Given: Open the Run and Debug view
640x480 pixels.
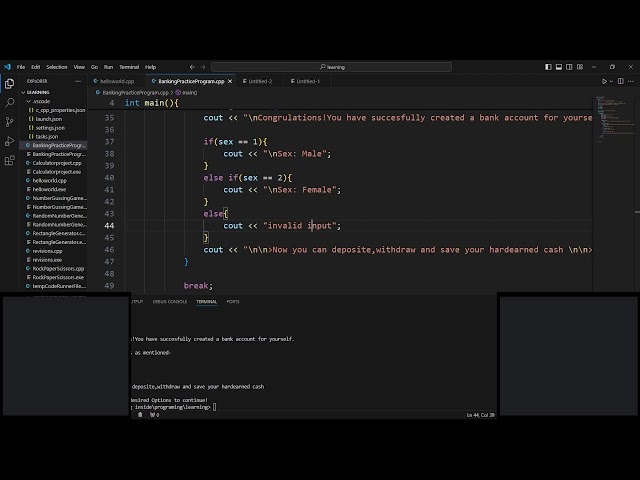Looking at the screenshot, I should click(x=9, y=141).
